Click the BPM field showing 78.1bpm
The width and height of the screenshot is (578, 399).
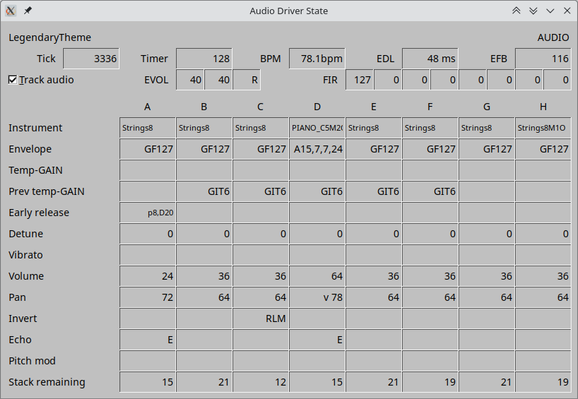(317, 58)
